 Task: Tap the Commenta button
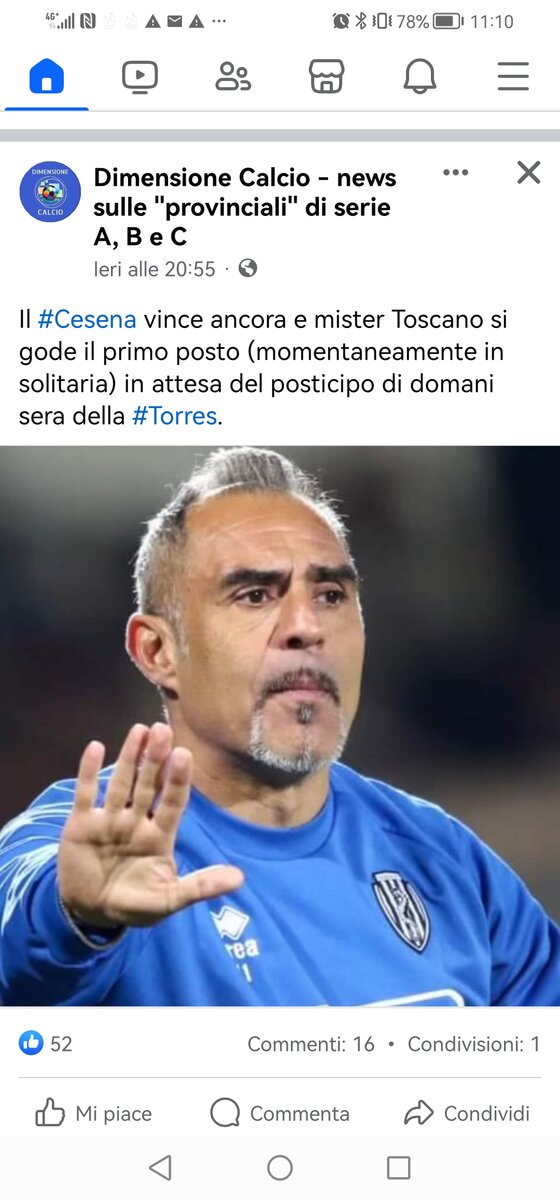tap(280, 1113)
